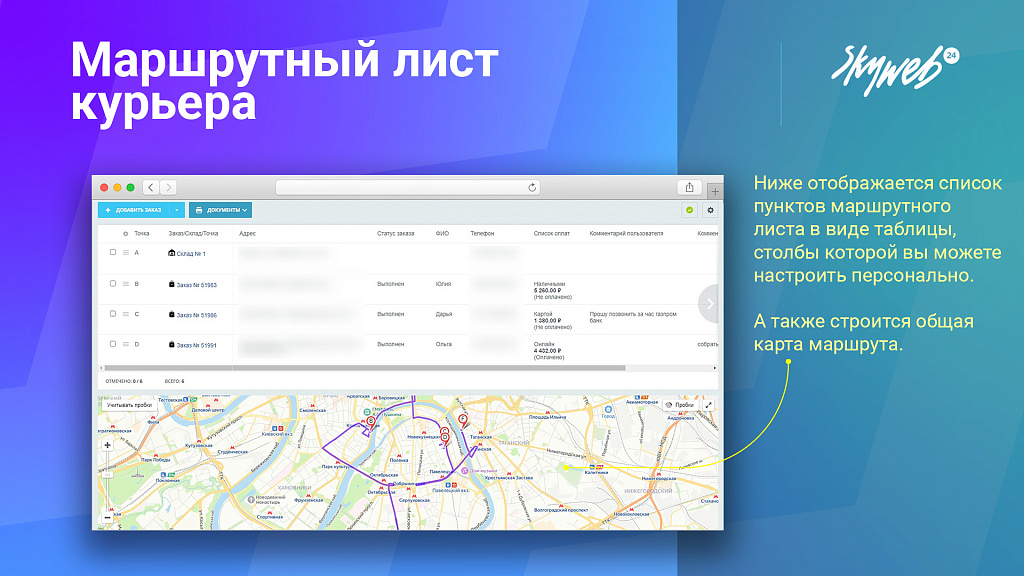The width and height of the screenshot is (1024, 576).
Task: Click the browser share icon
Action: [690, 186]
